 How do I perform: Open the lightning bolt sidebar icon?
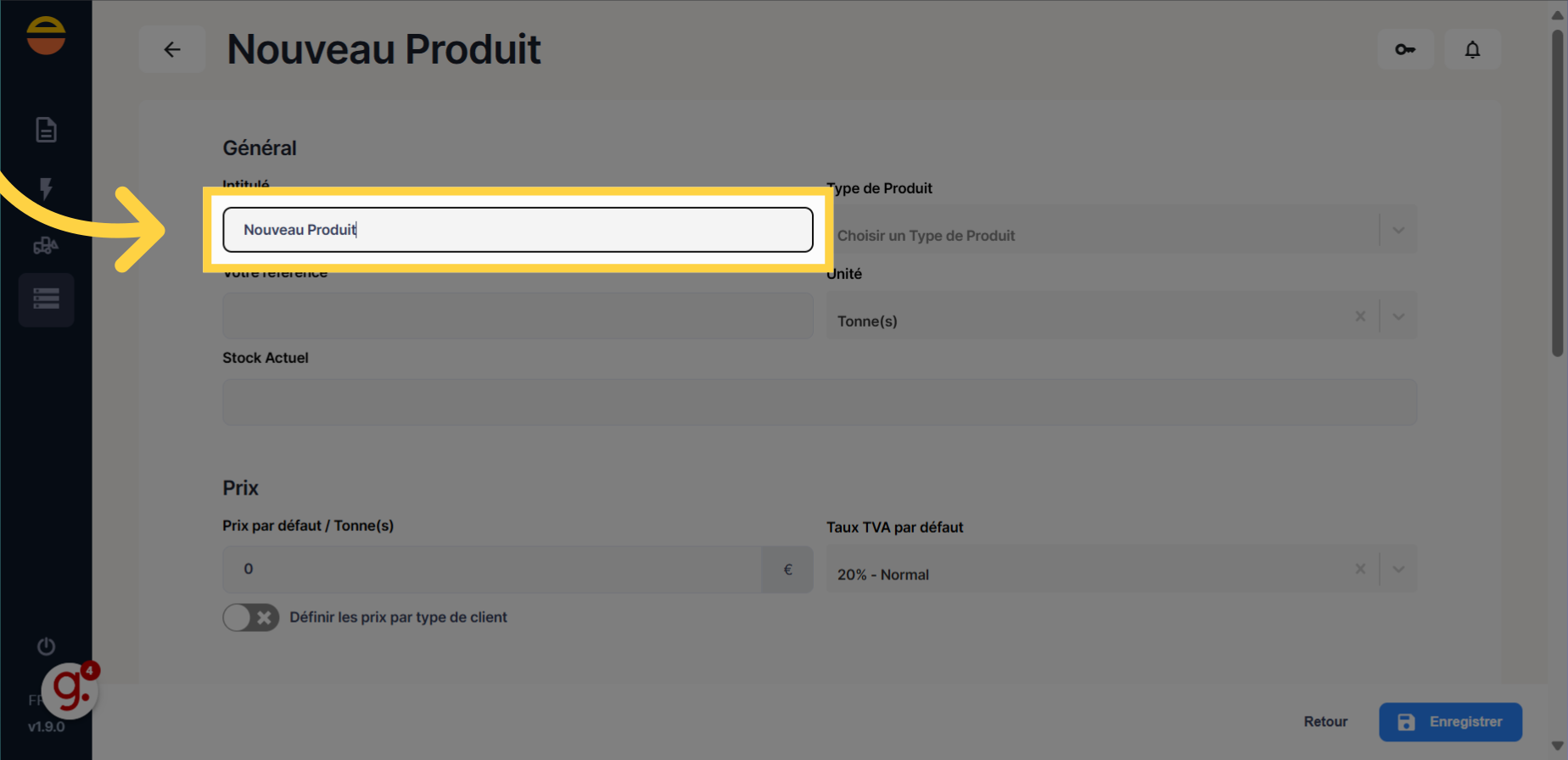click(x=46, y=187)
